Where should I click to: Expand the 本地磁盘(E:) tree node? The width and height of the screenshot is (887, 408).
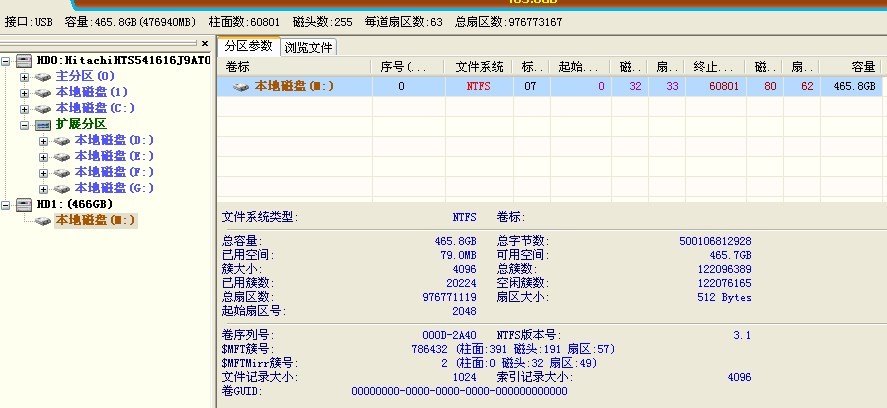[44, 157]
